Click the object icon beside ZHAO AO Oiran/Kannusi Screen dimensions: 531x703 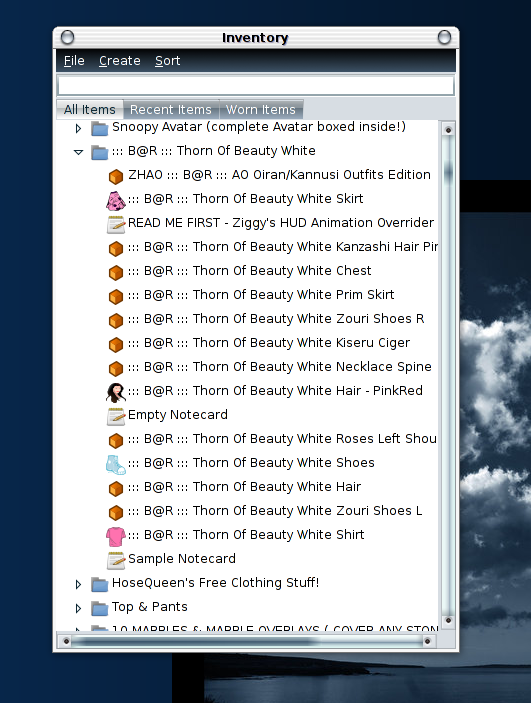tap(116, 176)
